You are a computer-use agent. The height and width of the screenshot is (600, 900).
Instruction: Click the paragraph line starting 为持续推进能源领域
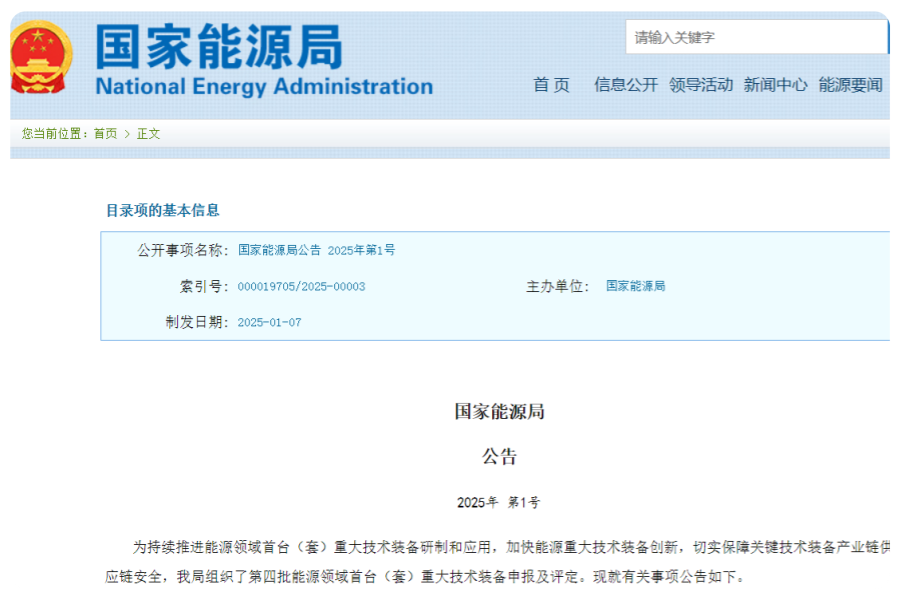(511, 547)
